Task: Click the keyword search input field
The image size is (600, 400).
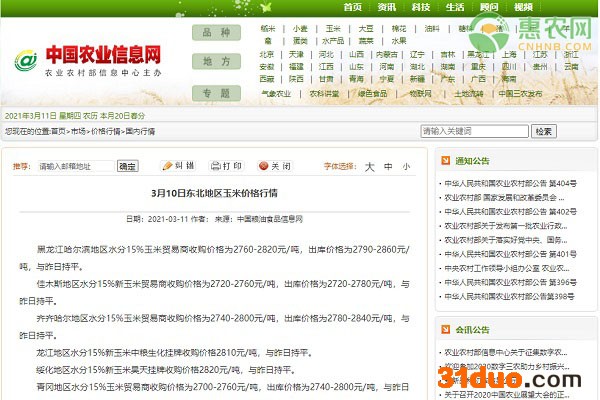Action: coord(474,131)
